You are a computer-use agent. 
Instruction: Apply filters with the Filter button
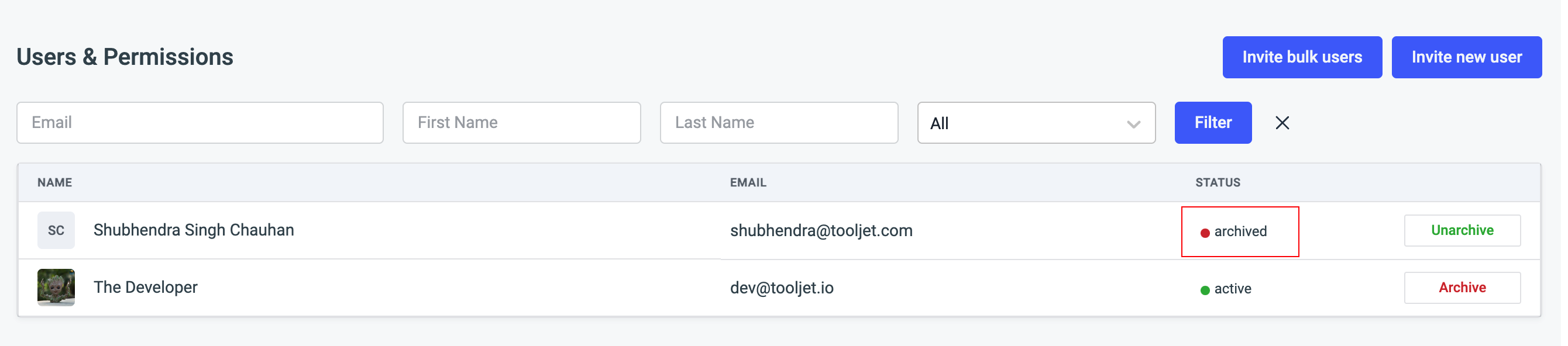point(1212,123)
